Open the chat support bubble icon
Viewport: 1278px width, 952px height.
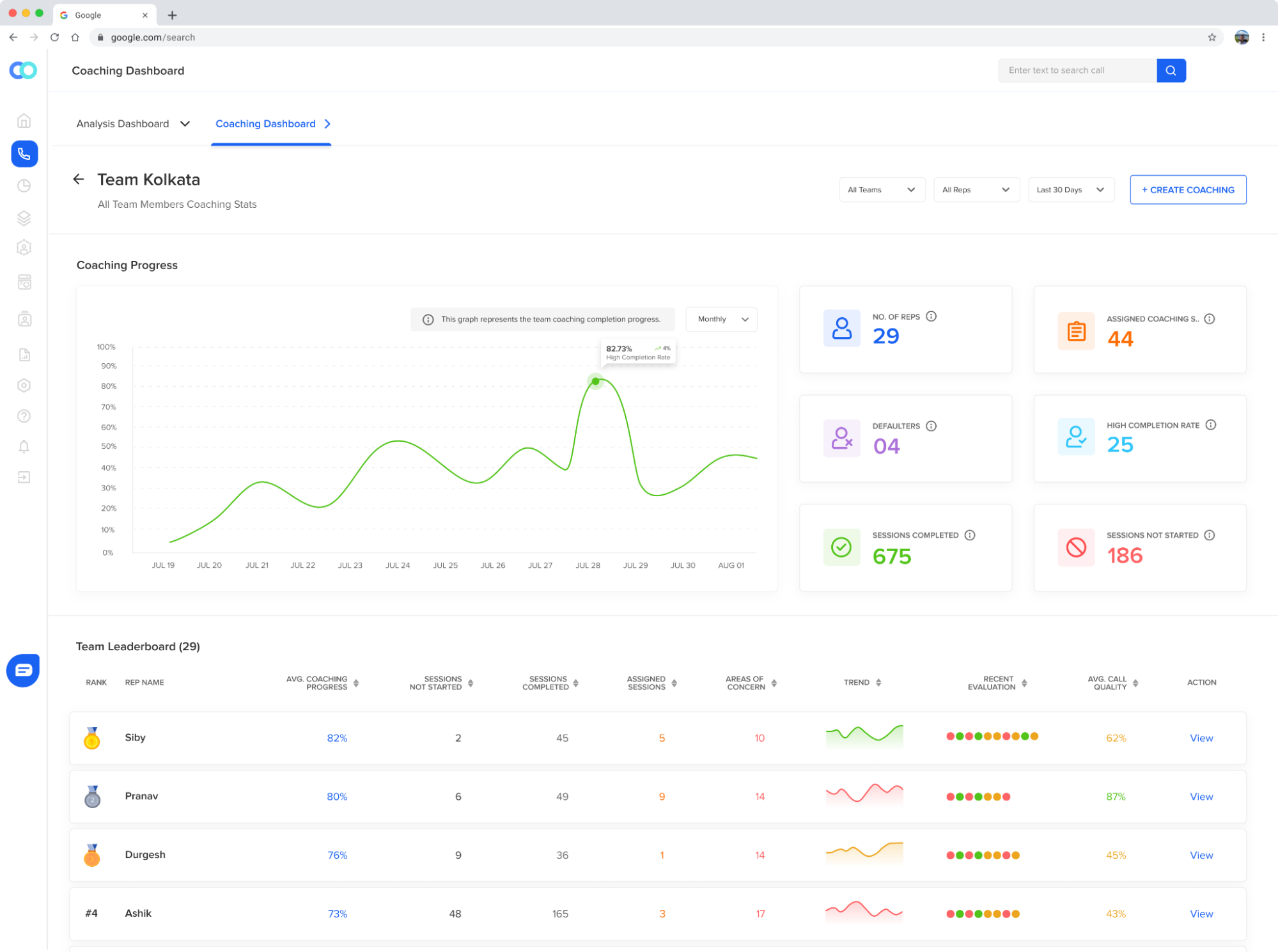(23, 670)
